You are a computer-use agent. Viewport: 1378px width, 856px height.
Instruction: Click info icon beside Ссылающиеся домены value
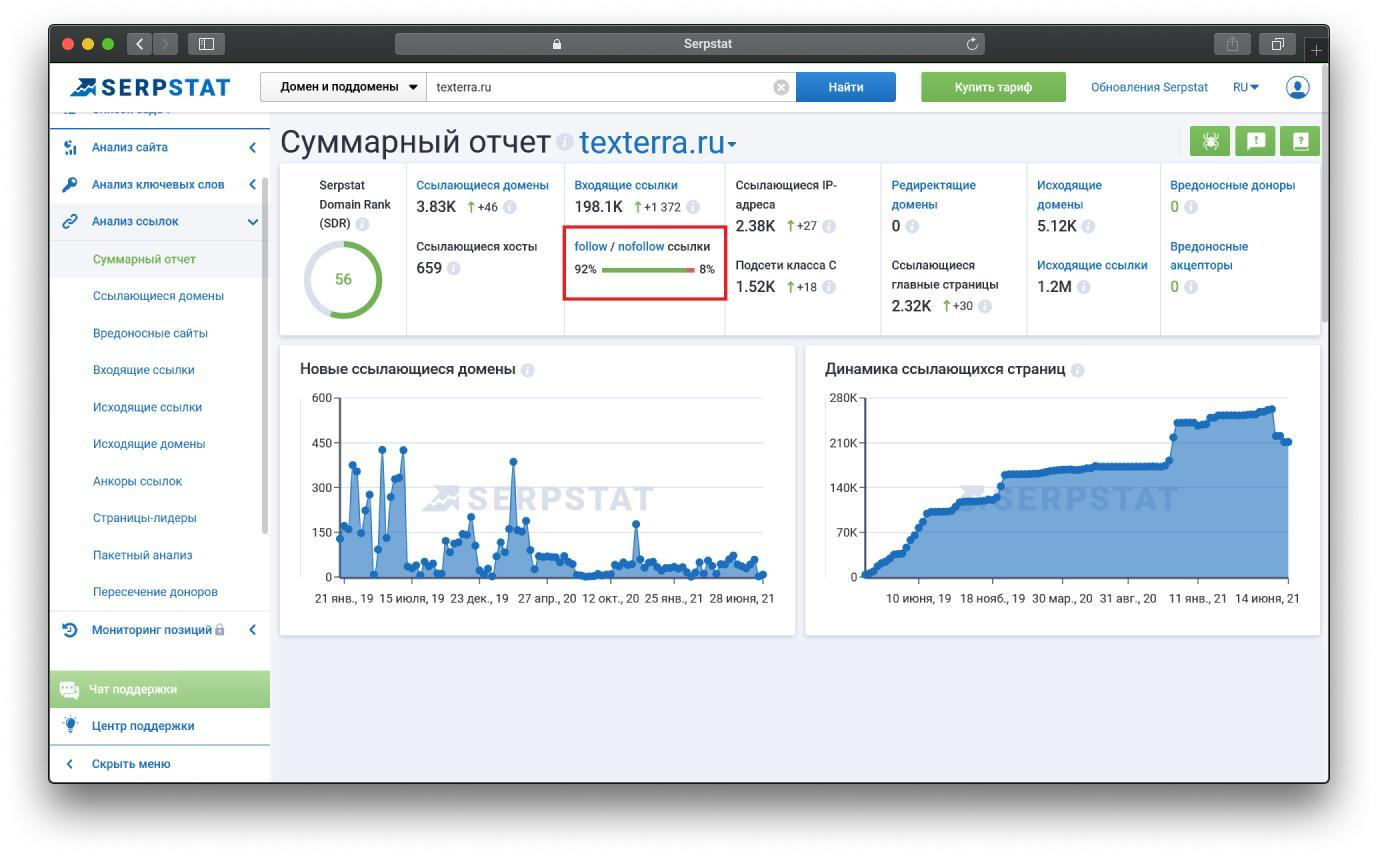coord(509,207)
